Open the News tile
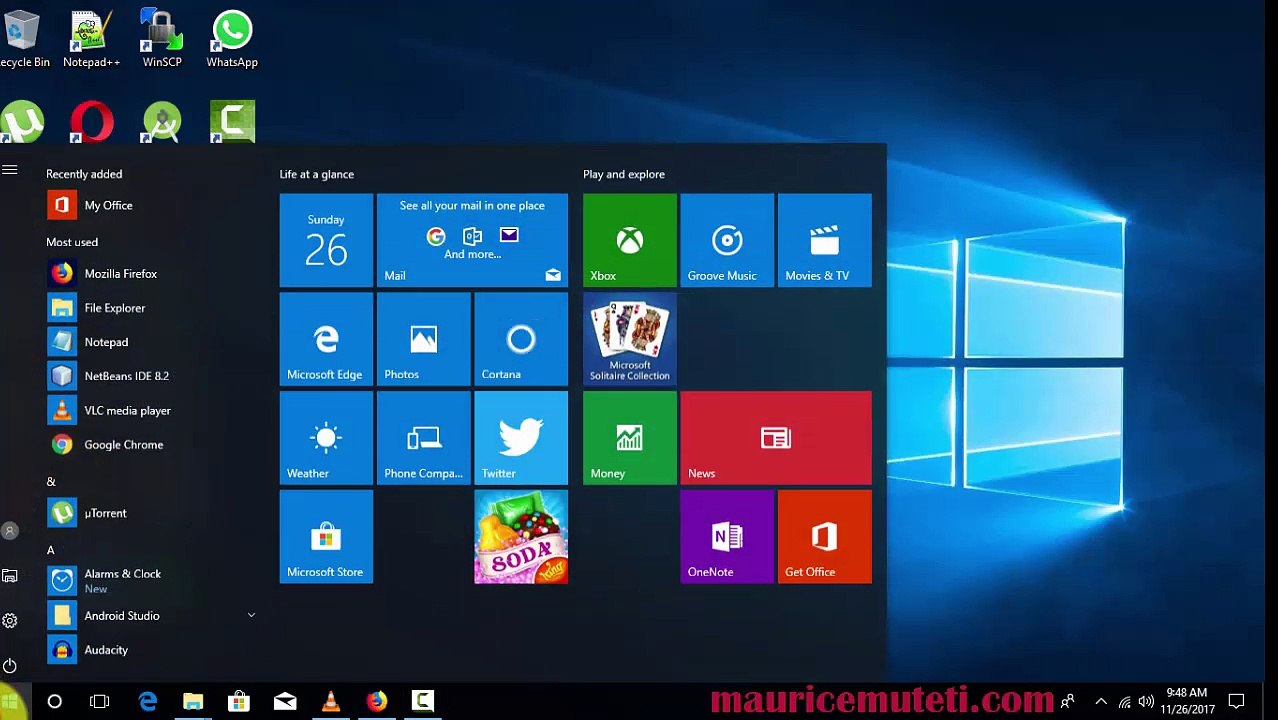Viewport: 1278px width, 720px height. click(776, 438)
